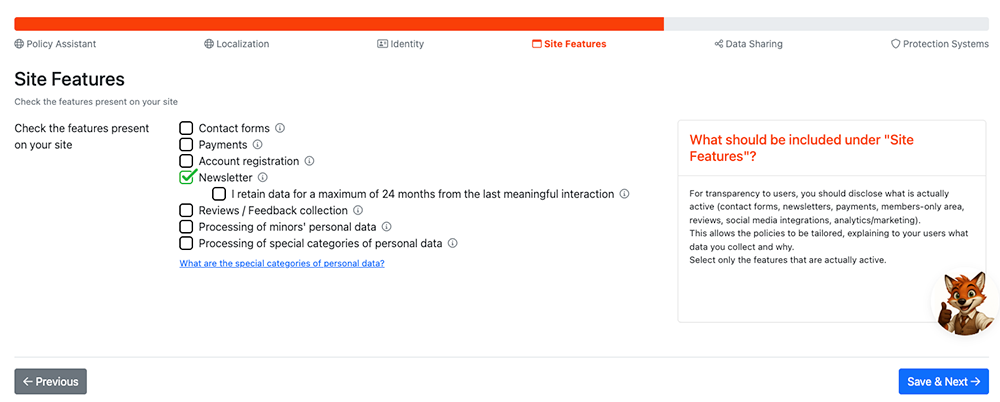Switch to Protection Systems step
Screen dimensions: 1000x402
coord(939,44)
